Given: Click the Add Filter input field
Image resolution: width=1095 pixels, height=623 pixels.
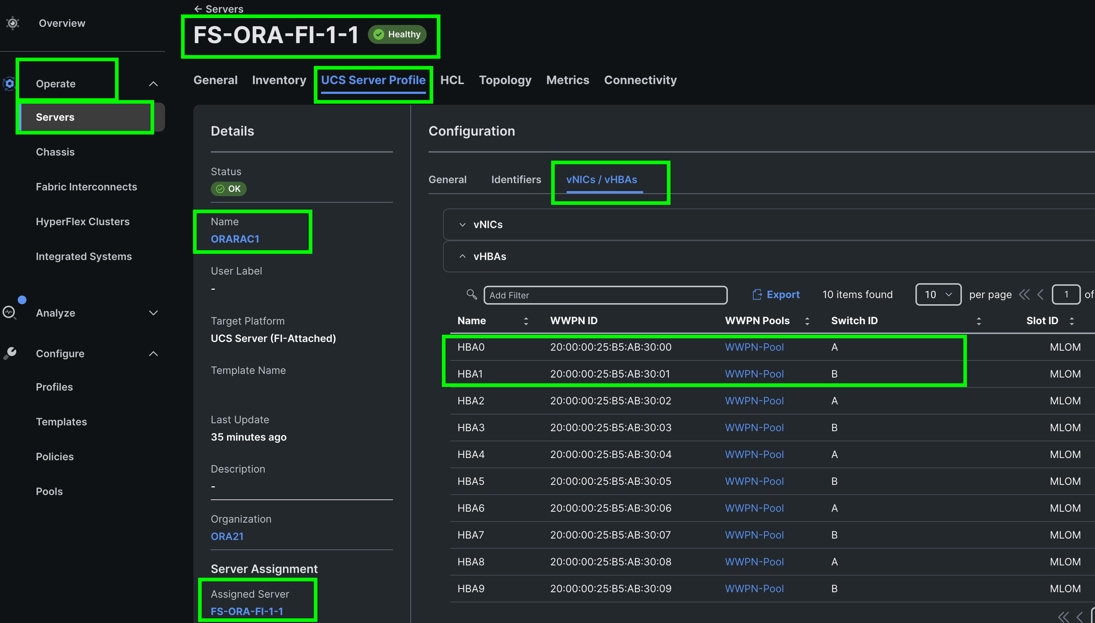Looking at the screenshot, I should point(605,295).
